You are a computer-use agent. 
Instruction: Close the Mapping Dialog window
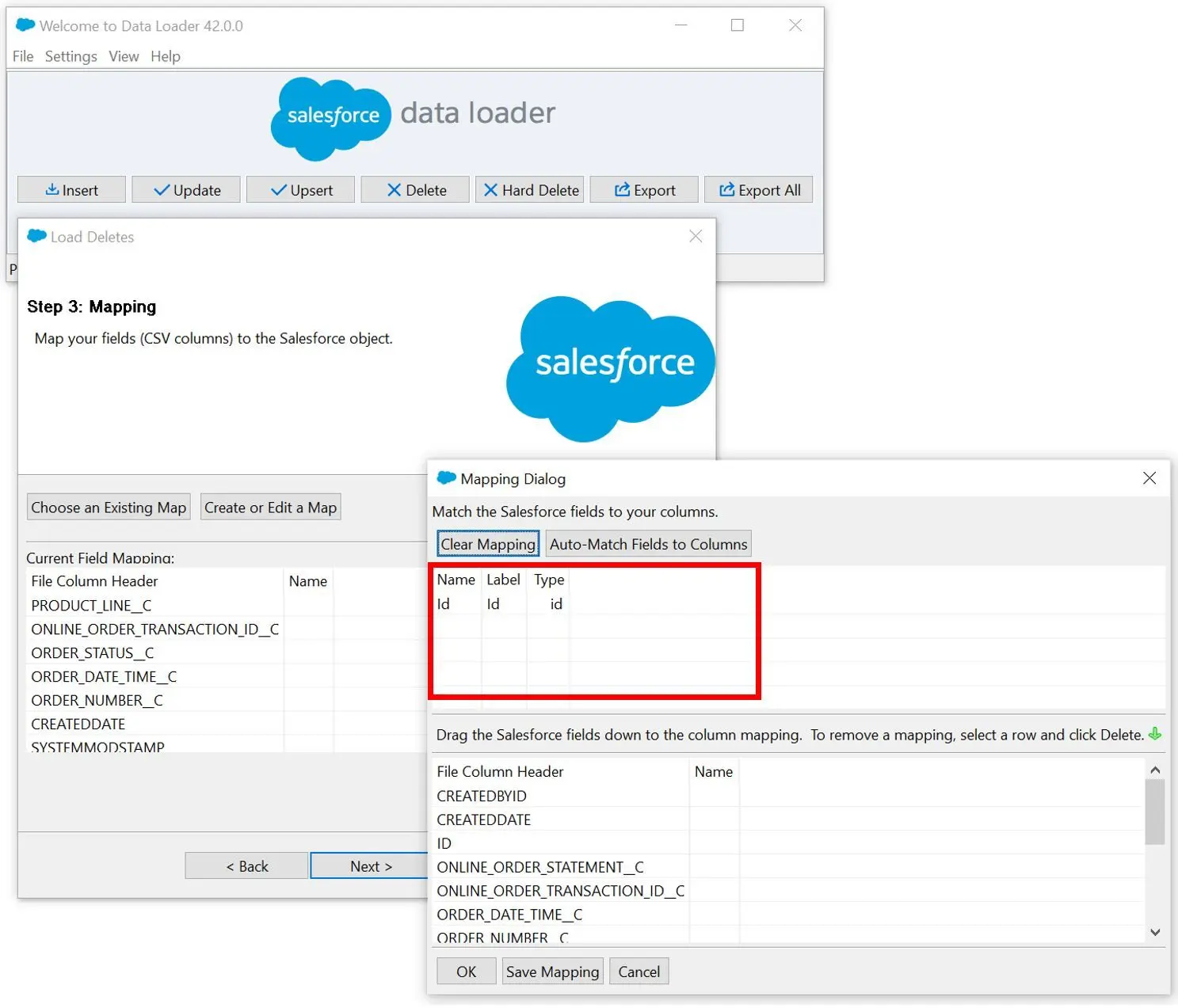(1149, 478)
